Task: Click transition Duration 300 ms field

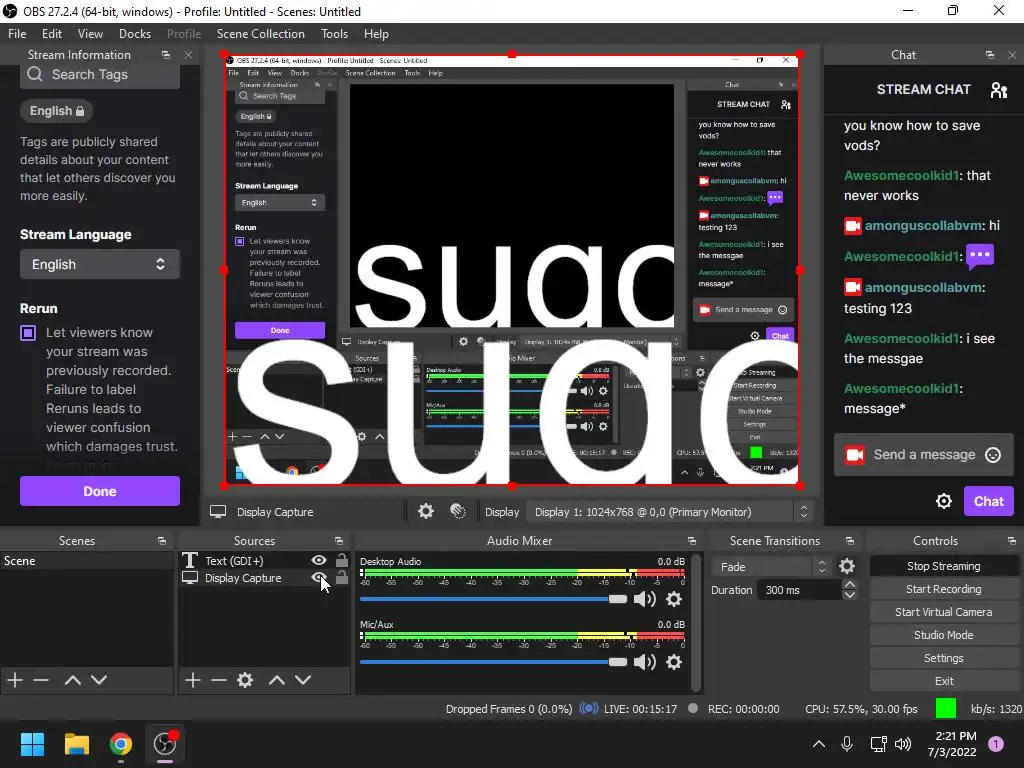Action: tap(799, 590)
